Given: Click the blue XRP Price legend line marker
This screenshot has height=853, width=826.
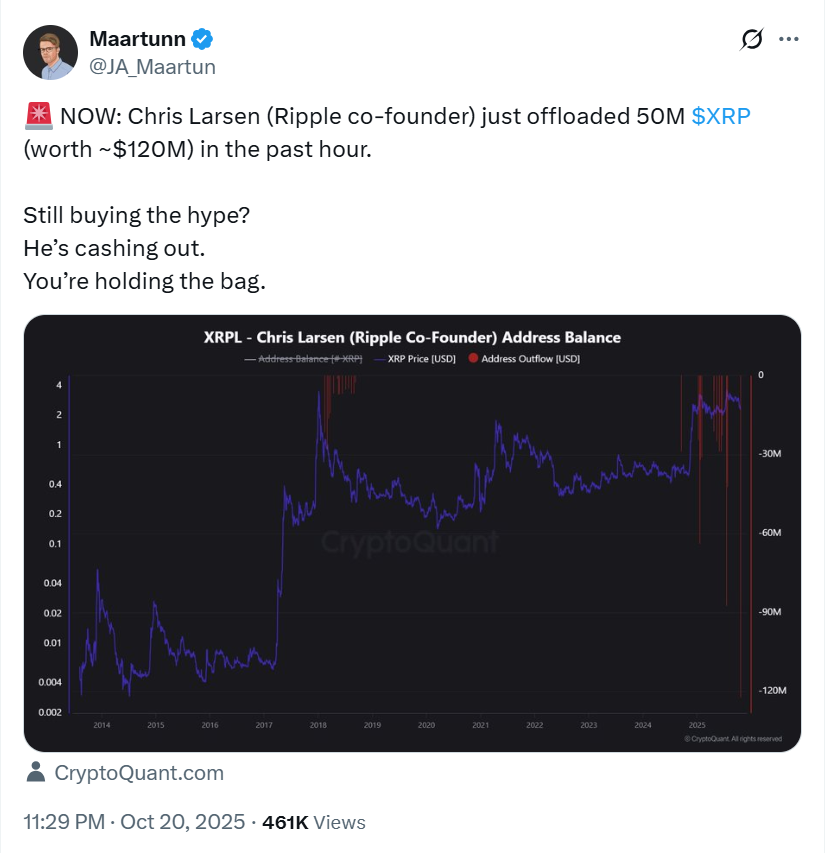Looking at the screenshot, I should tap(378, 358).
